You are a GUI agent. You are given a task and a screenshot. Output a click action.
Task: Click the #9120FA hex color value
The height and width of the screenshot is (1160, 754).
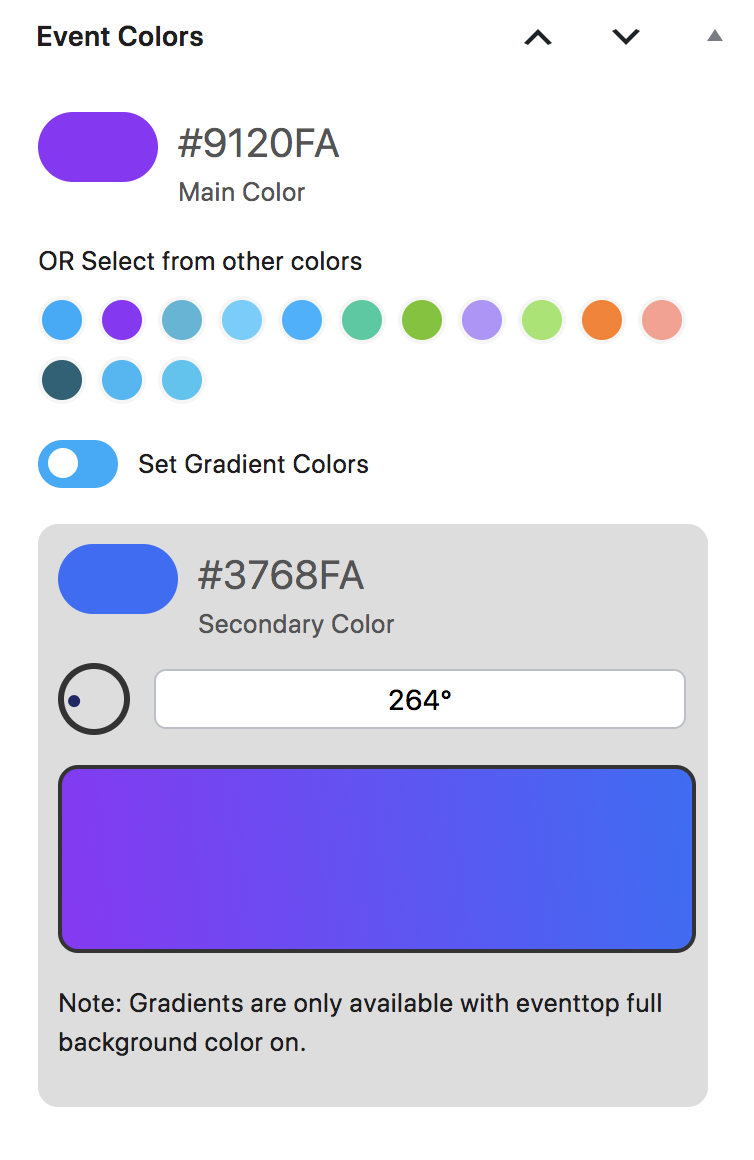[x=258, y=145]
